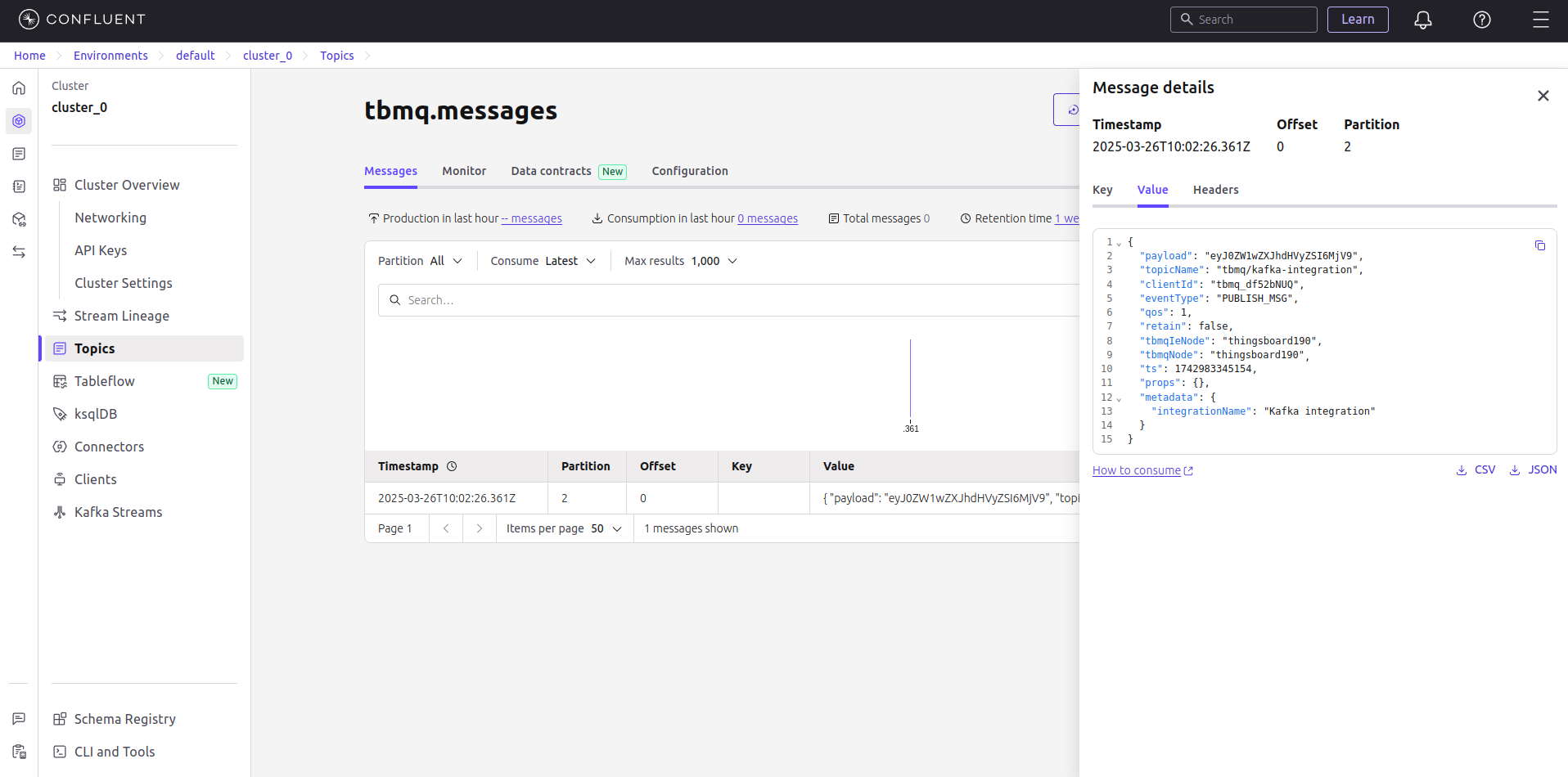
Task: Open the Items per page 50 dropdown
Action: click(565, 528)
